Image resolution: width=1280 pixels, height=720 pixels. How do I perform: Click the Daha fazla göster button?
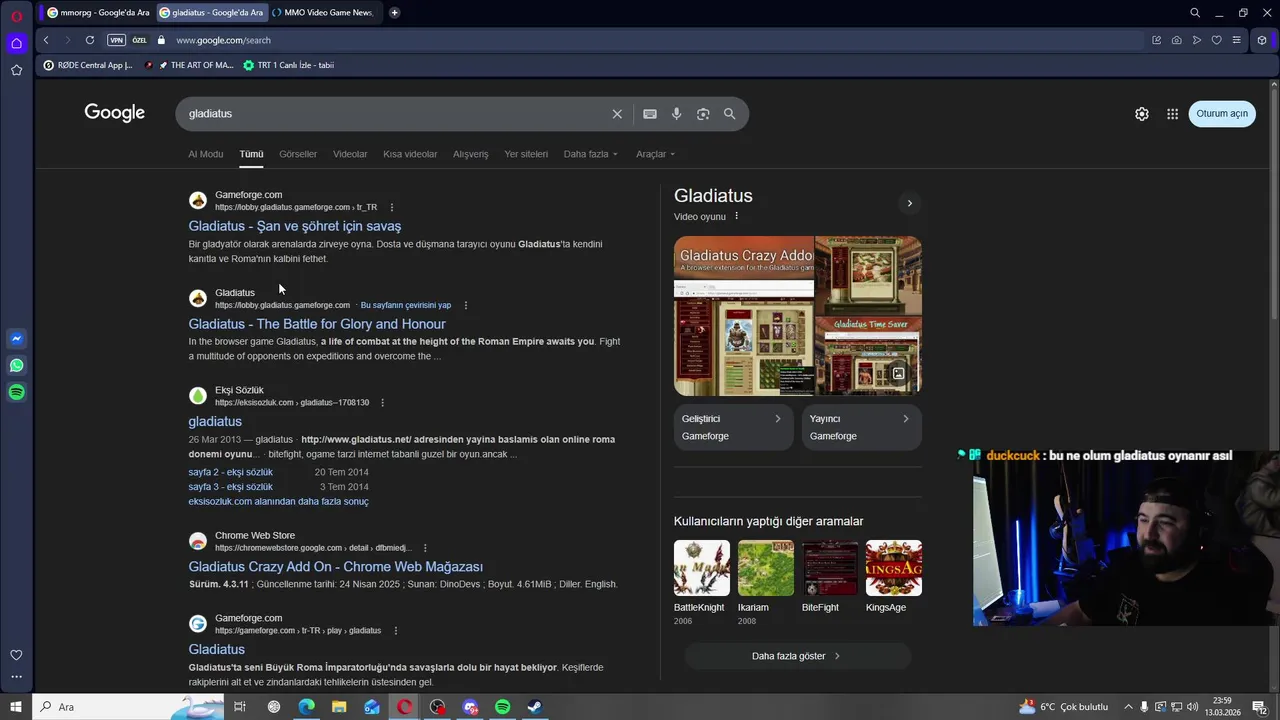pos(797,656)
